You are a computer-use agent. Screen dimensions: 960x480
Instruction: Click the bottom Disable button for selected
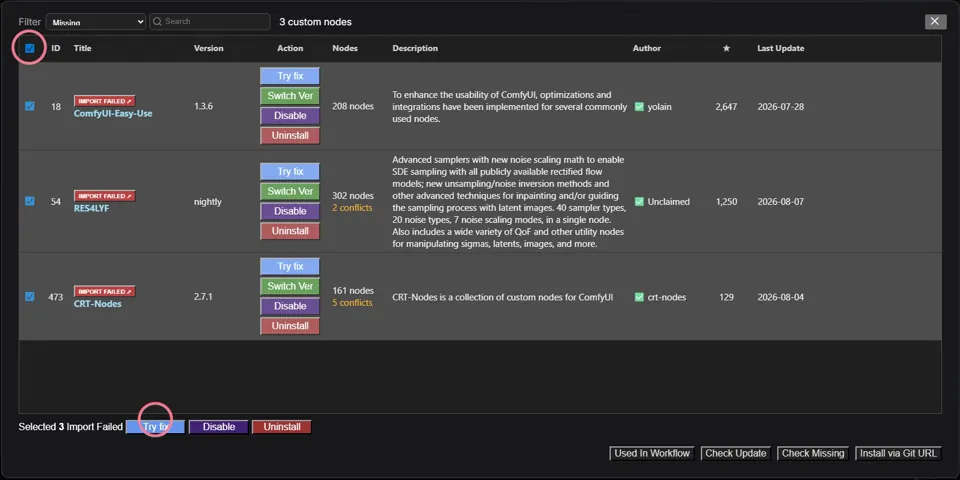click(219, 427)
